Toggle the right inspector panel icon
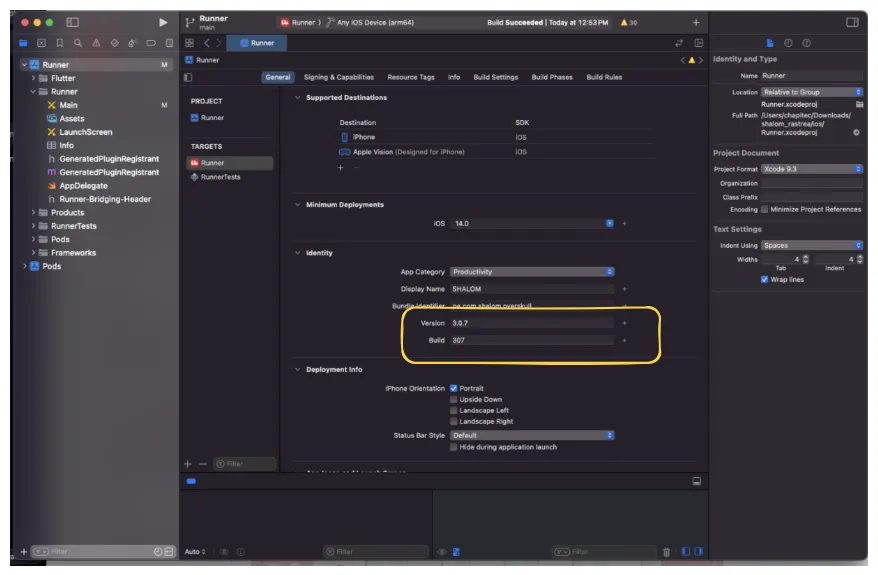Screen dimensions: 878x575 pyautogui.click(x=852, y=22)
